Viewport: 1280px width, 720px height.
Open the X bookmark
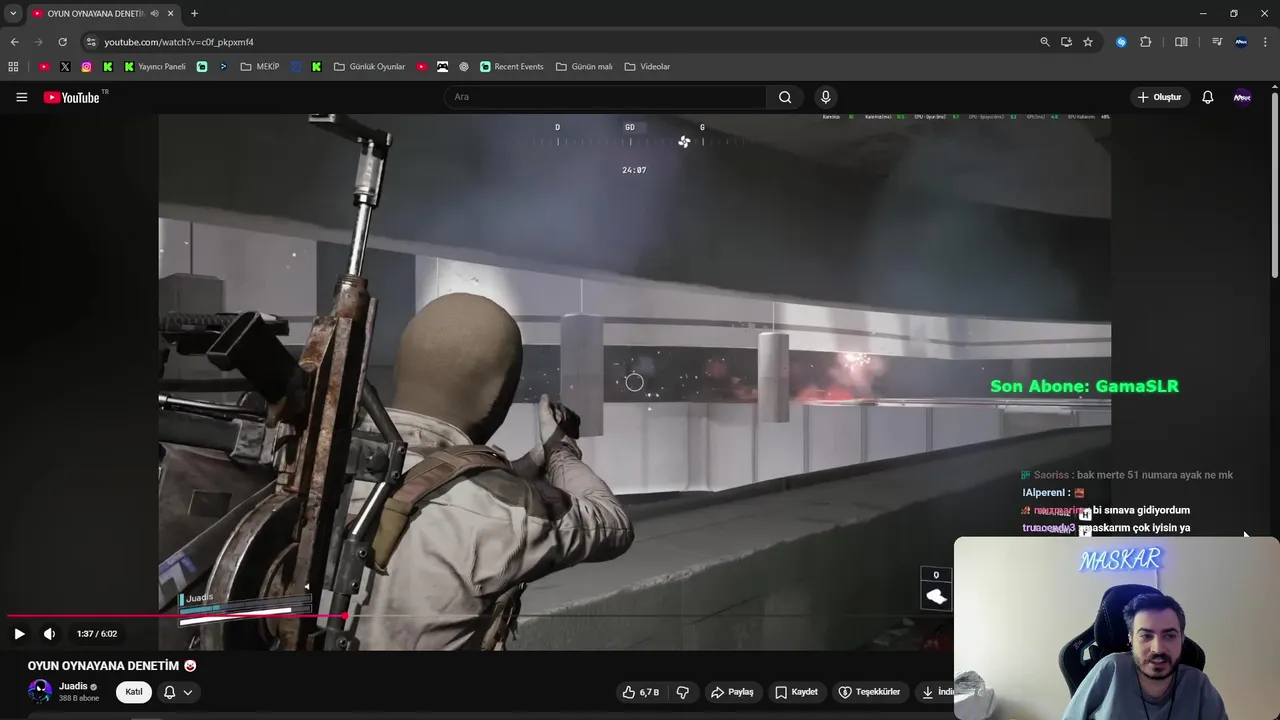(65, 67)
